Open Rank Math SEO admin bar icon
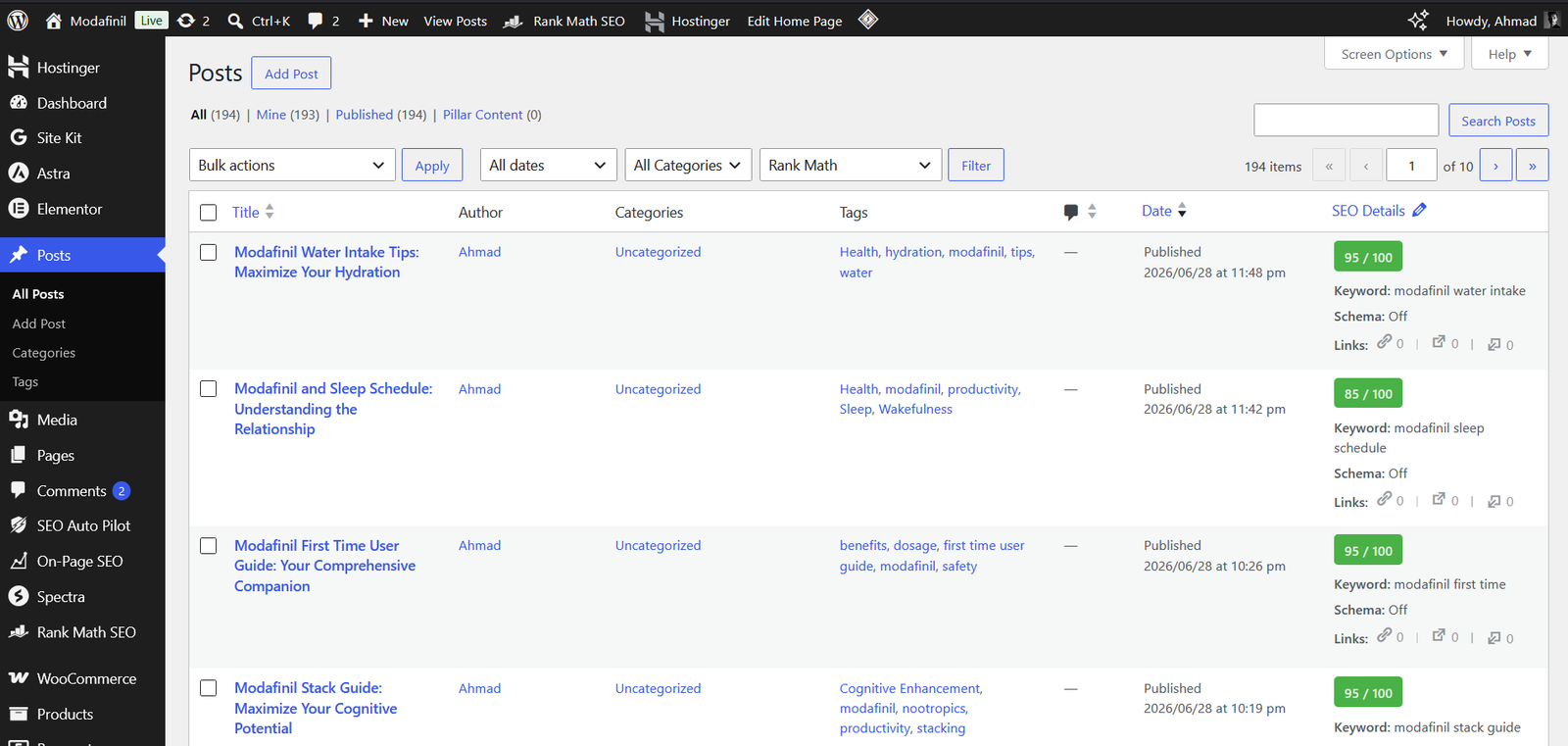 (514, 21)
